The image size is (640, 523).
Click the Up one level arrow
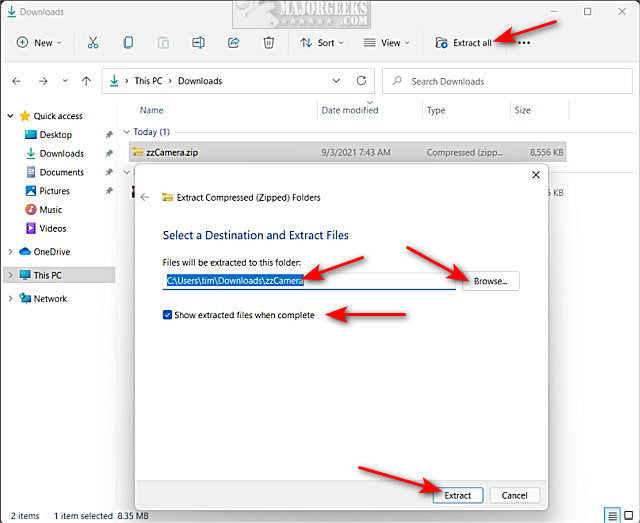point(86,81)
